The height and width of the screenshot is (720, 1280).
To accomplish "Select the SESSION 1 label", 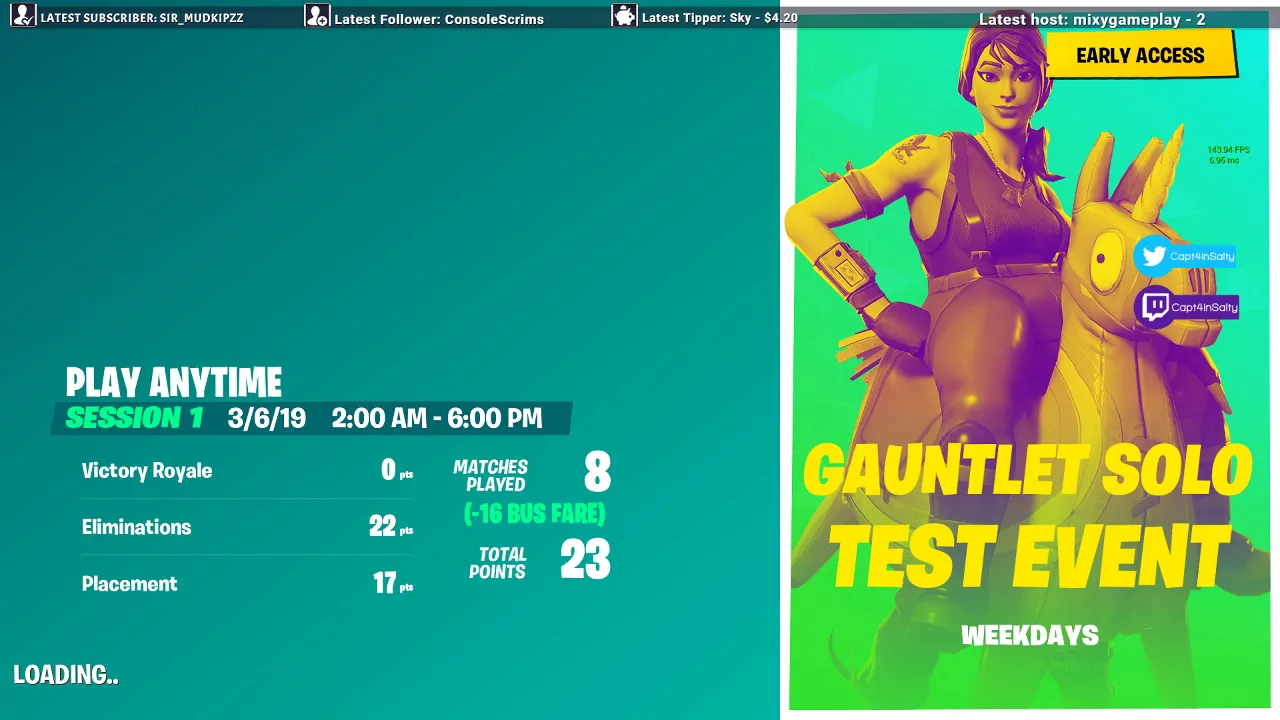I will click(x=134, y=418).
